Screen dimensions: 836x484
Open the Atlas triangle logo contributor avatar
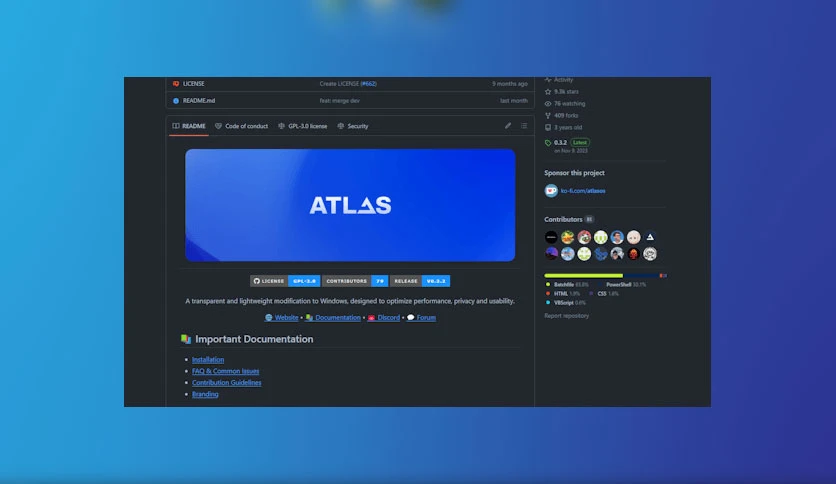point(650,237)
